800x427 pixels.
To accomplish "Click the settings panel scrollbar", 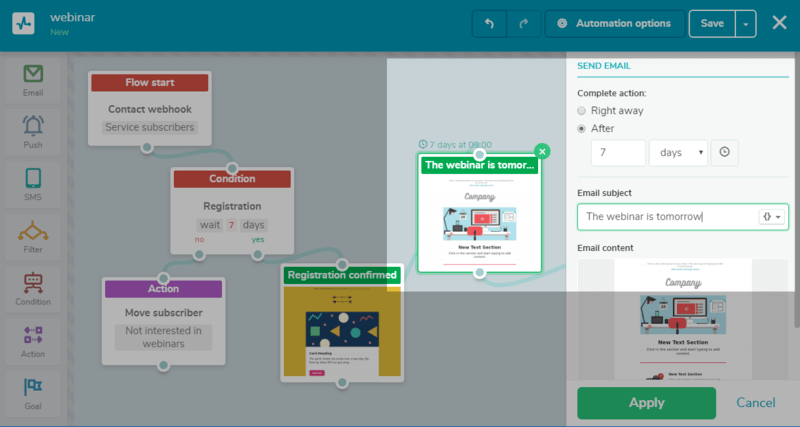I will tap(797, 189).
